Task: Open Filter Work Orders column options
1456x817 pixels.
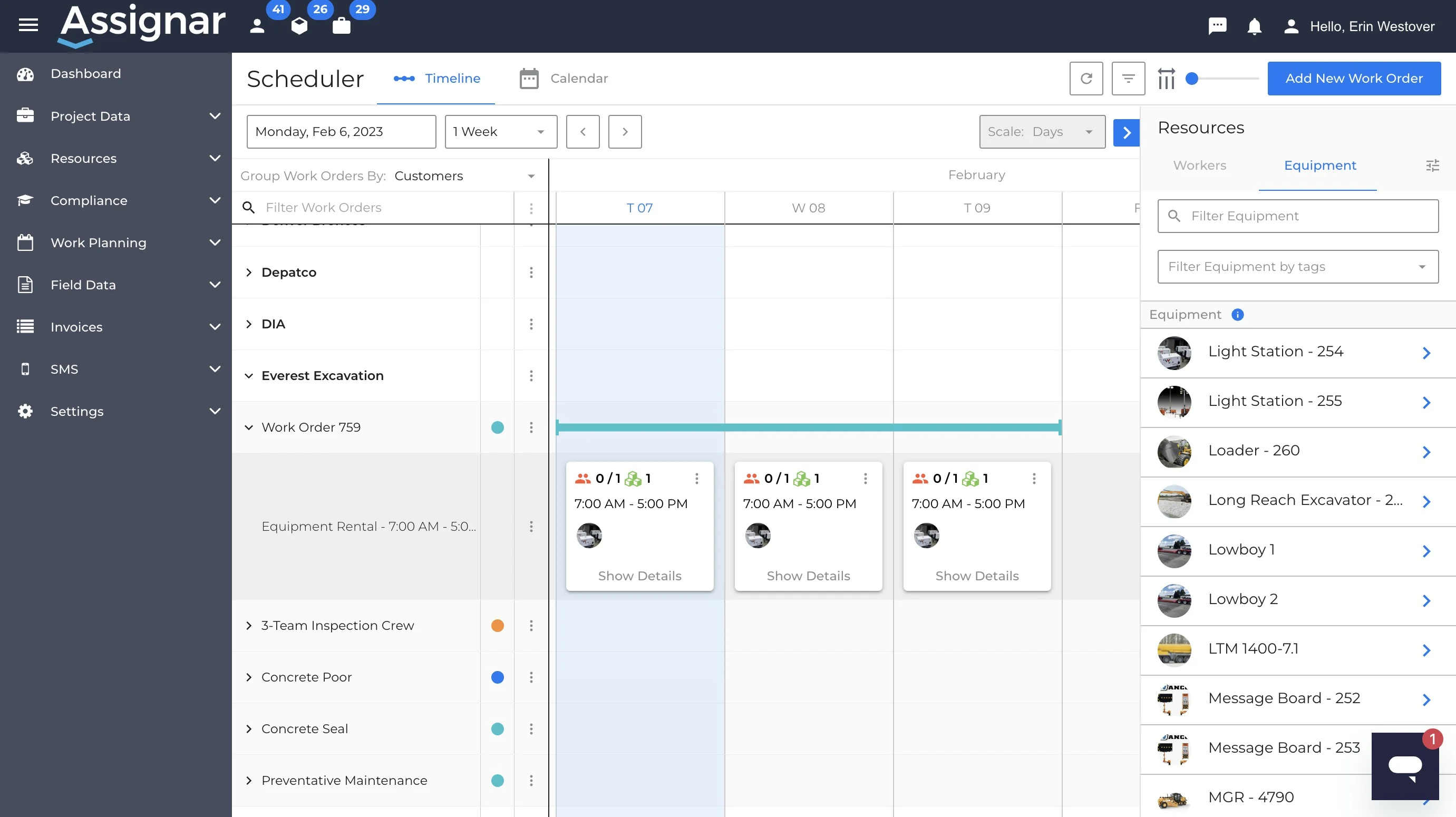Action: [531, 209]
